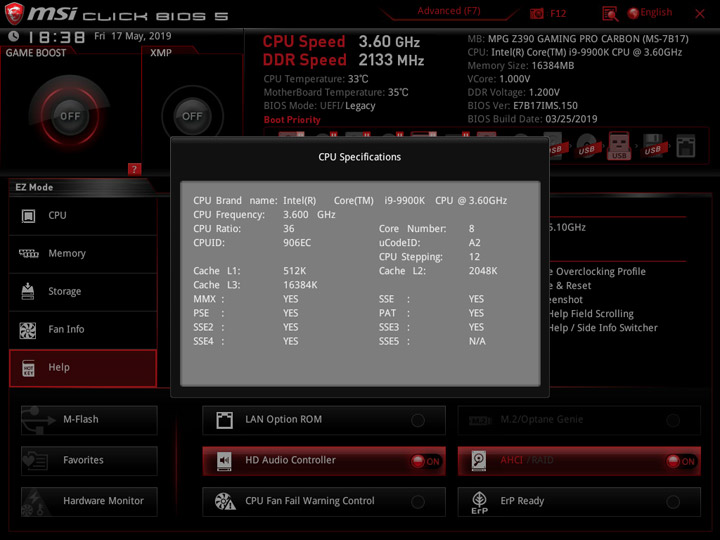Viewport: 720px width, 540px height.
Task: Click the BIOS Ver E7B17IMS.150 line
Action: coord(523,105)
